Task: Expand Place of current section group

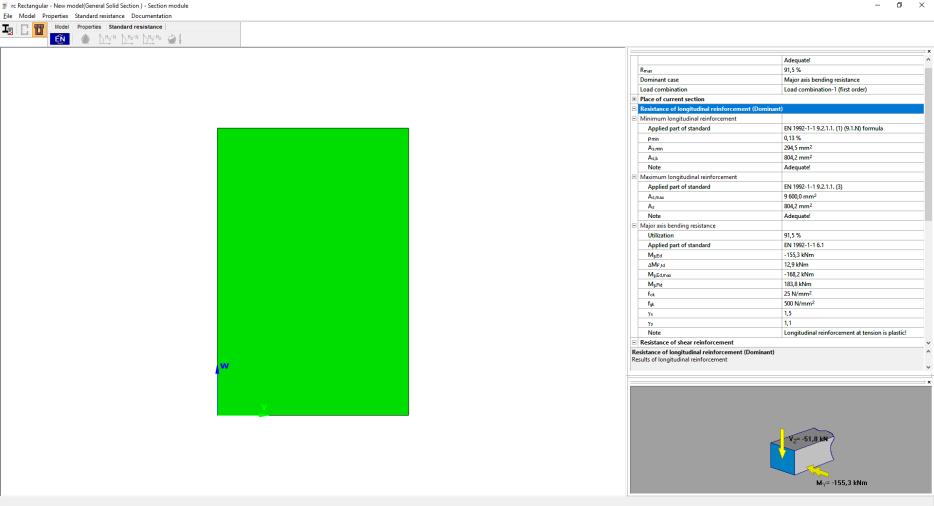Action: (634, 99)
